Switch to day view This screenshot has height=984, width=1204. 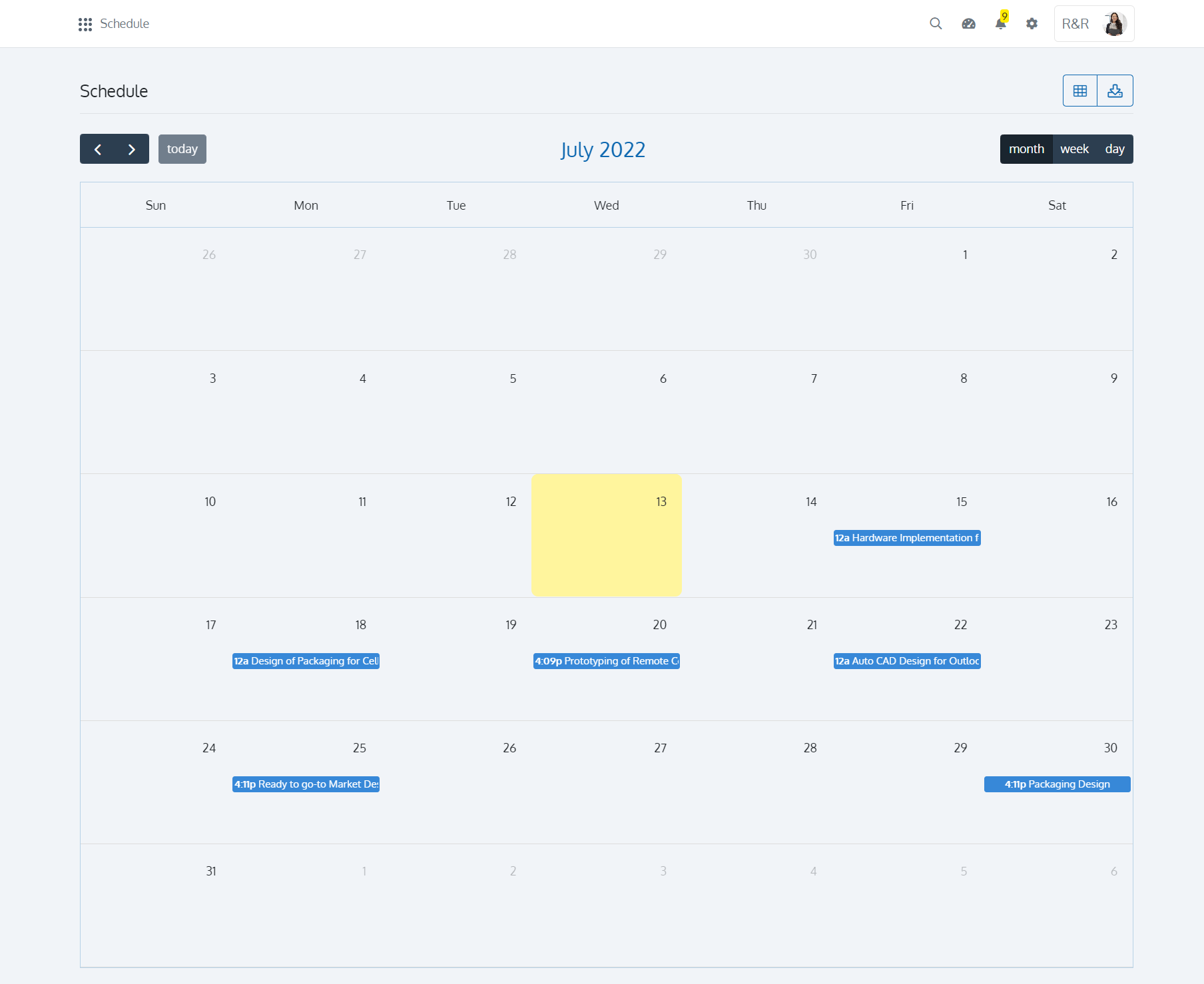click(x=1114, y=149)
